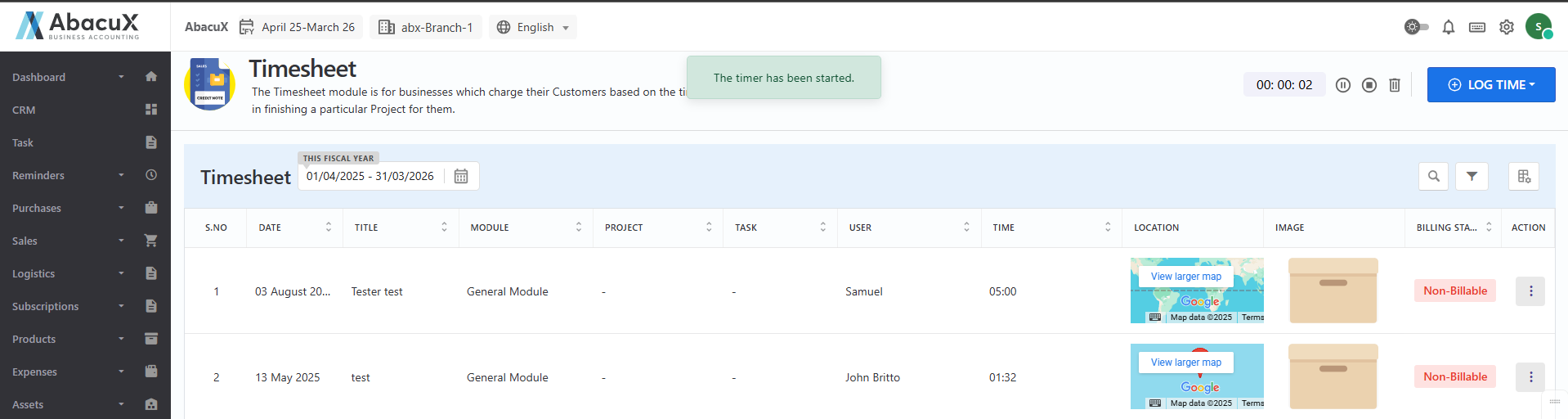
Task: Change language from English dropdown
Action: click(x=534, y=27)
